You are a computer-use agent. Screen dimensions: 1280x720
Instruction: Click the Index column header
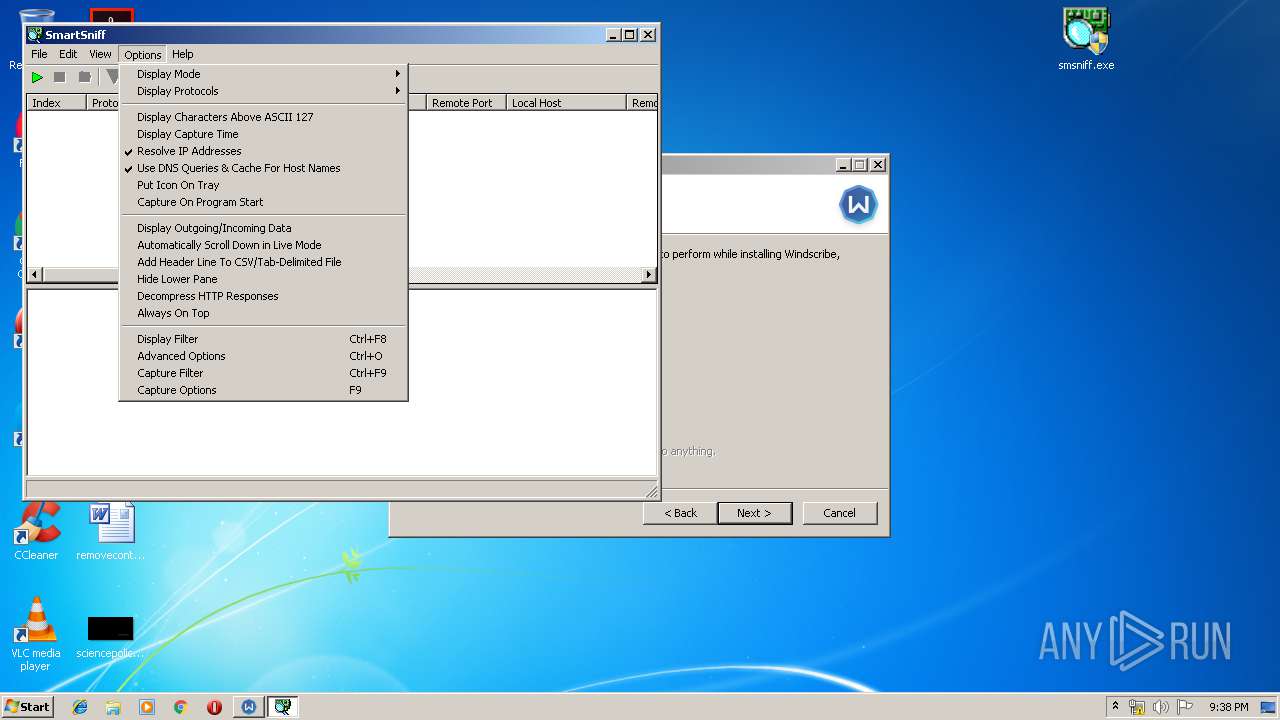pyautogui.click(x=56, y=103)
